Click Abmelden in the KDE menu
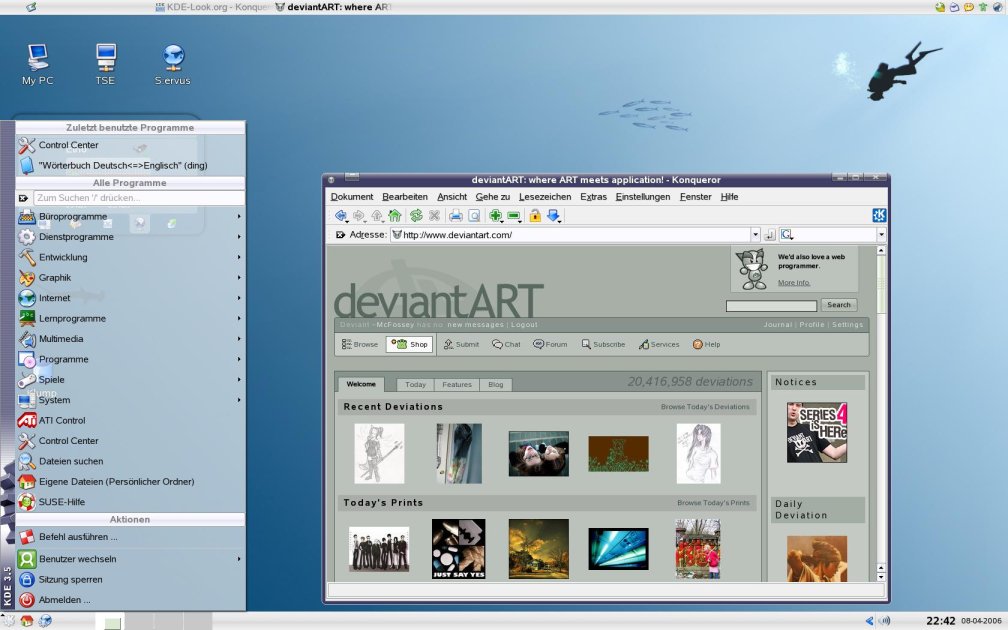Image resolution: width=1008 pixels, height=630 pixels. click(130, 600)
